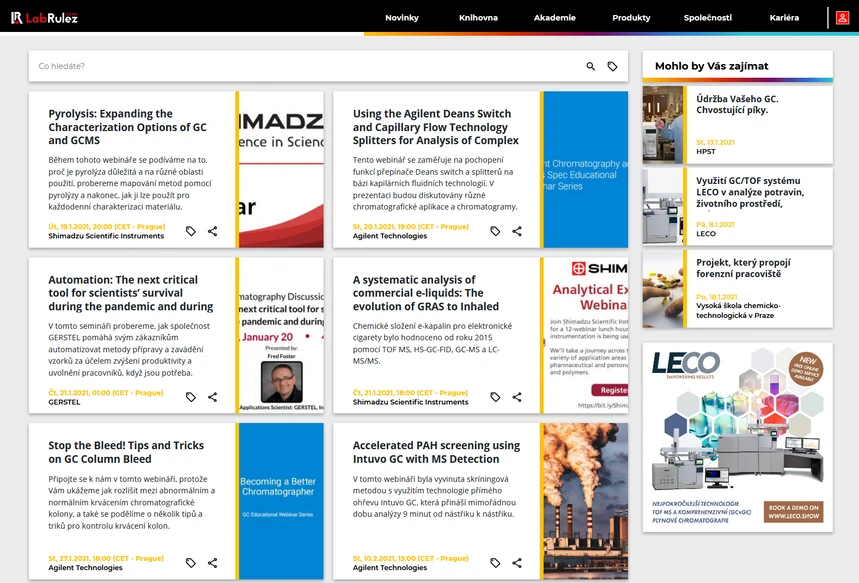
Task: Open the Produkty menu
Action: (x=631, y=18)
